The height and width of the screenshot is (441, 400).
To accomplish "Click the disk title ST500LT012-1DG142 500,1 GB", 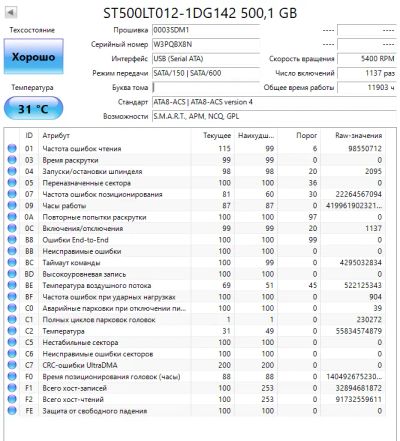I will pyautogui.click(x=200, y=13).
